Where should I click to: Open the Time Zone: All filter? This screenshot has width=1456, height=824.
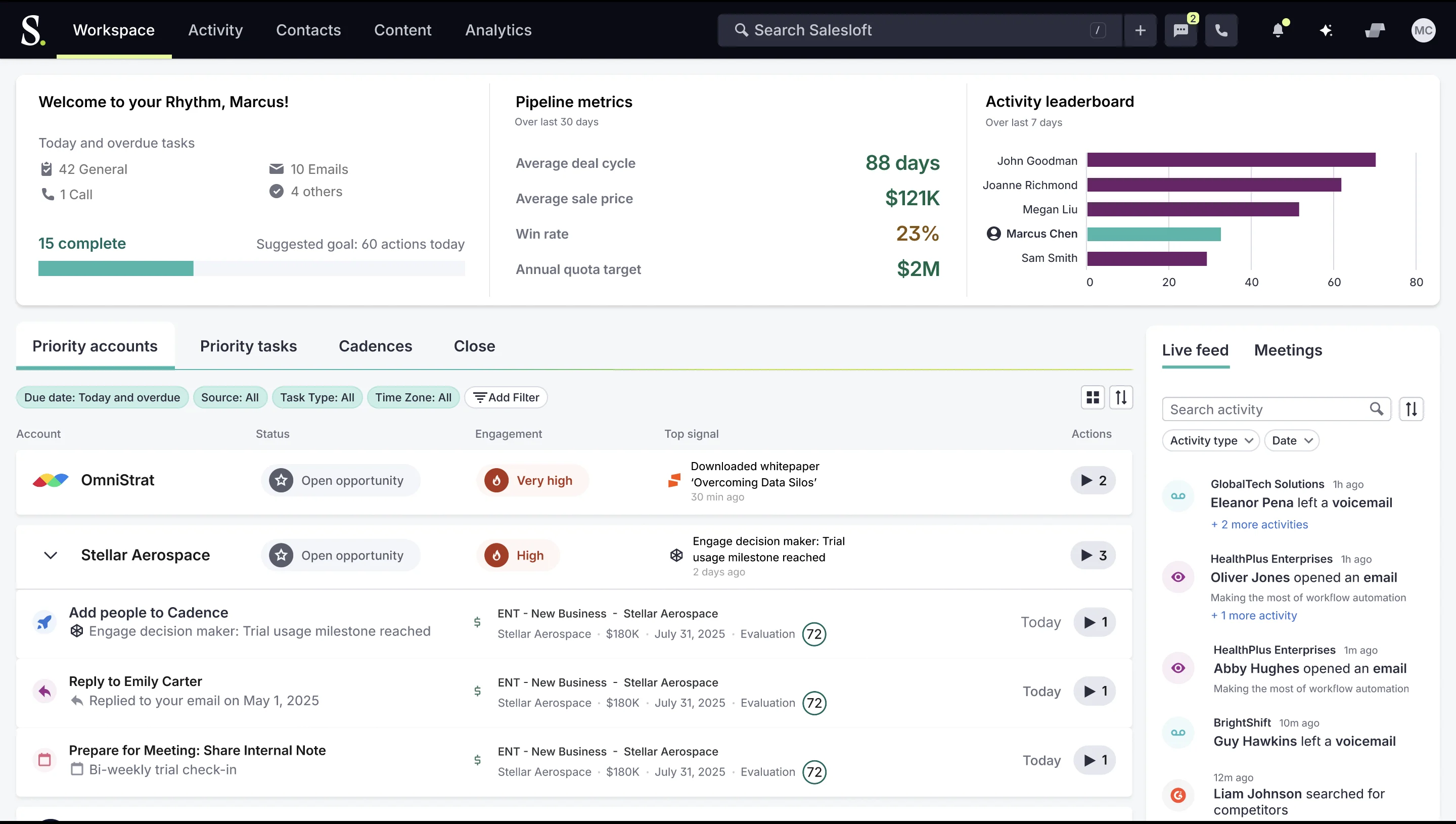pos(414,397)
